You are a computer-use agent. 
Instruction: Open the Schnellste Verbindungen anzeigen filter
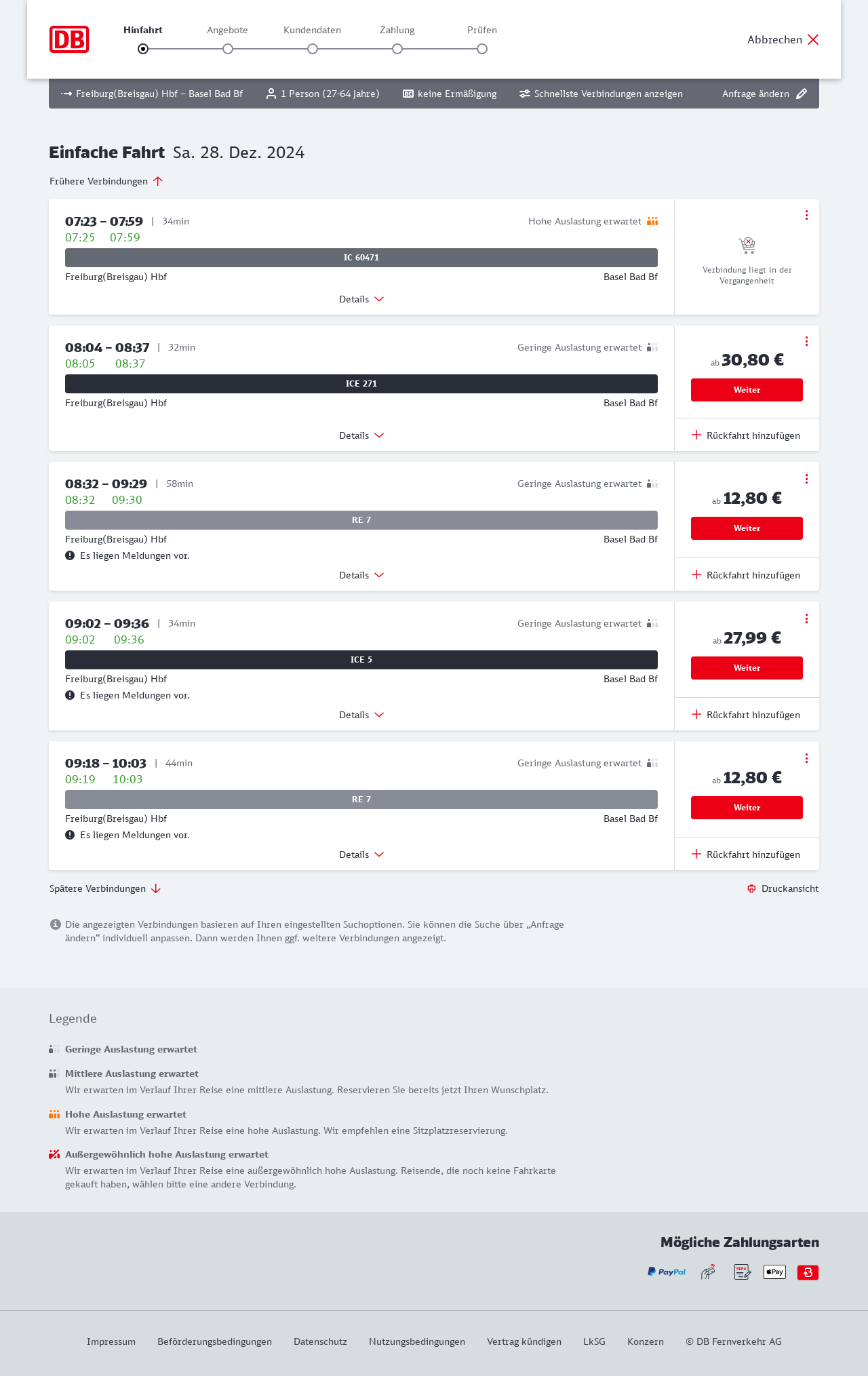tap(601, 94)
